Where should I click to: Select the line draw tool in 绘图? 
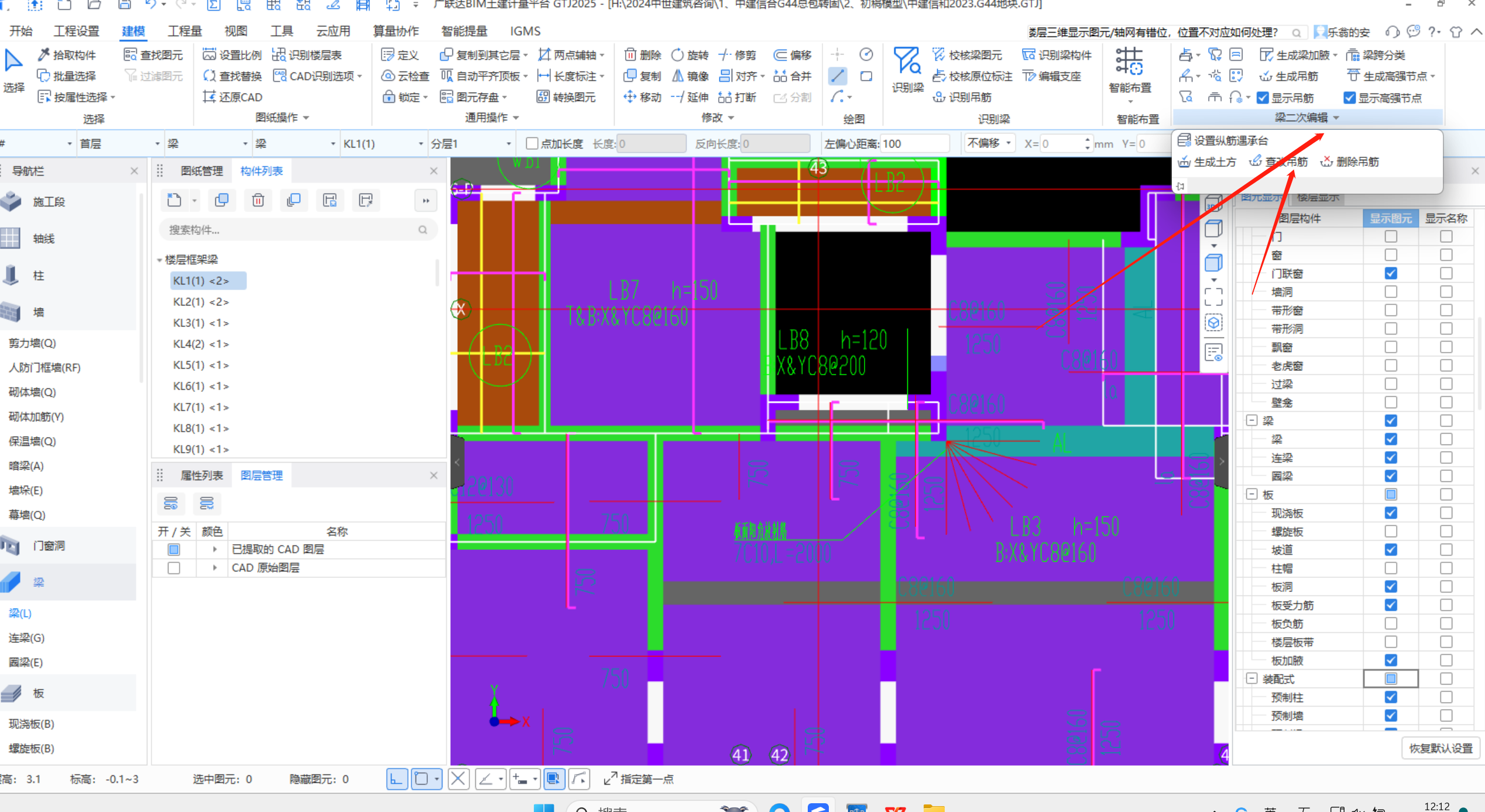838,75
